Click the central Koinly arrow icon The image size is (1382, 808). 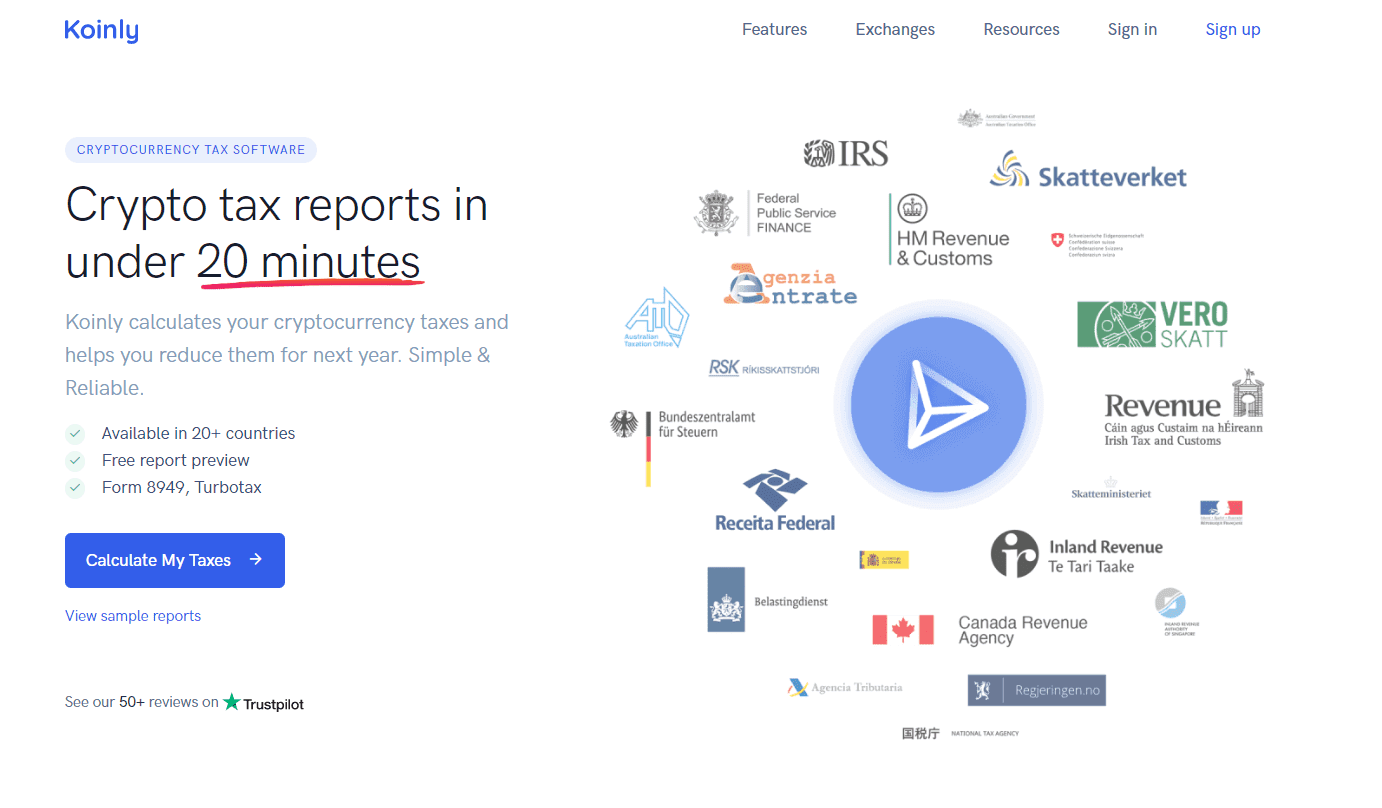click(x=938, y=405)
